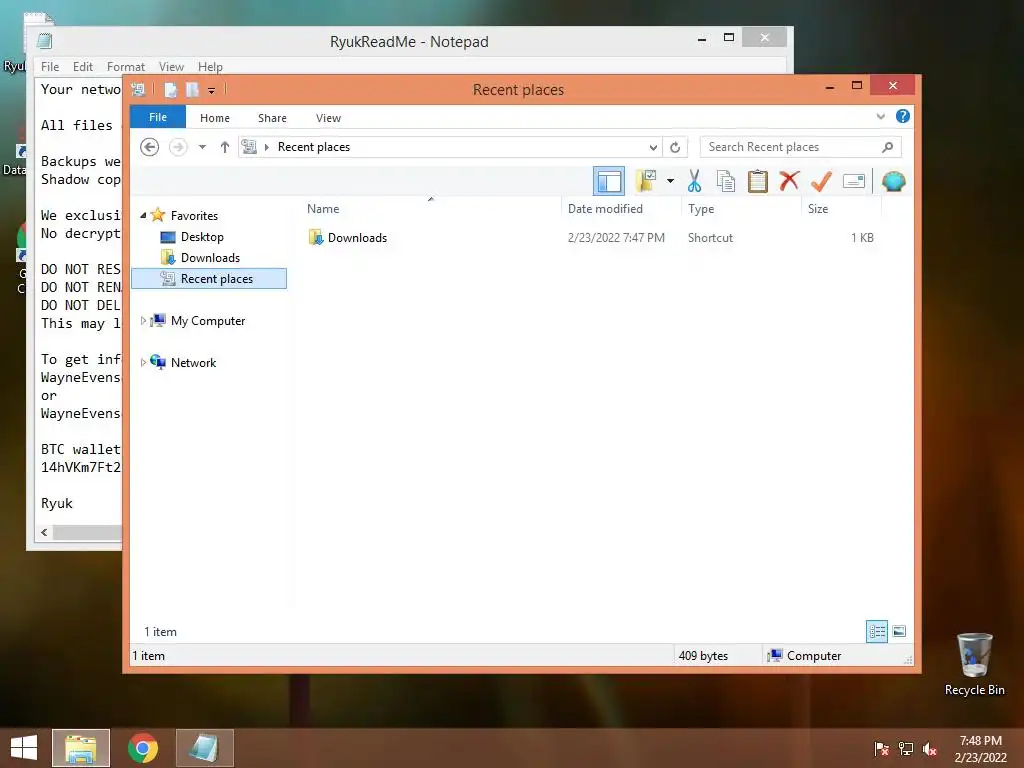Open the Format menu in Notepad
This screenshot has height=768, width=1024.
pyautogui.click(x=125, y=67)
